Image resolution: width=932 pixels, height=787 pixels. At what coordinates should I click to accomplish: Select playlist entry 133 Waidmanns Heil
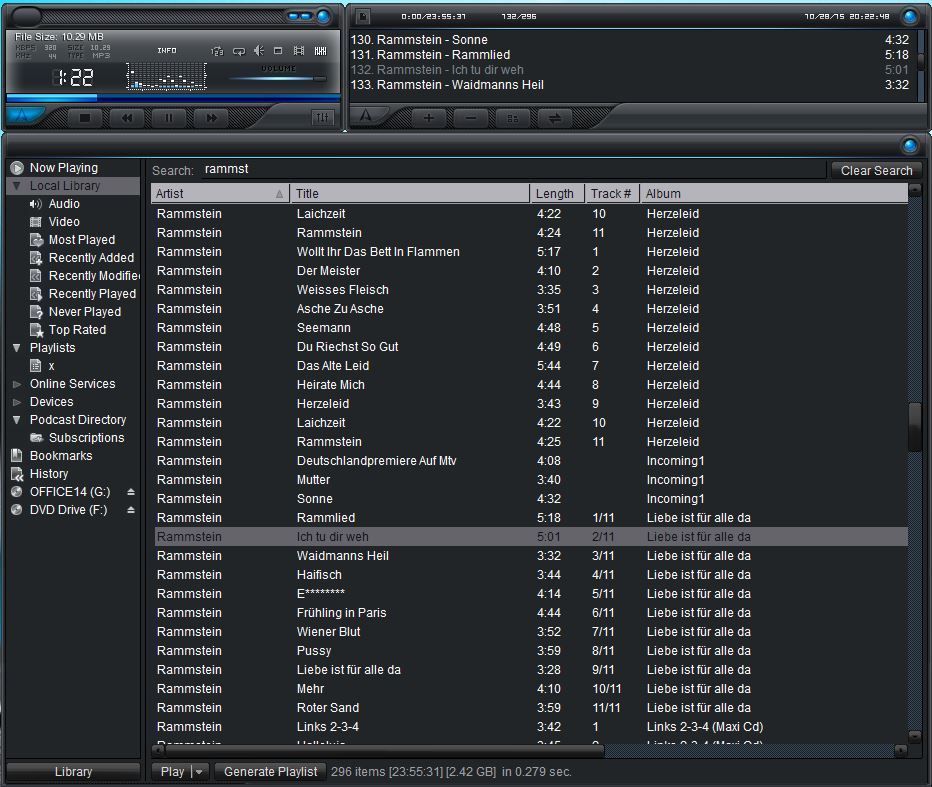tap(629, 85)
